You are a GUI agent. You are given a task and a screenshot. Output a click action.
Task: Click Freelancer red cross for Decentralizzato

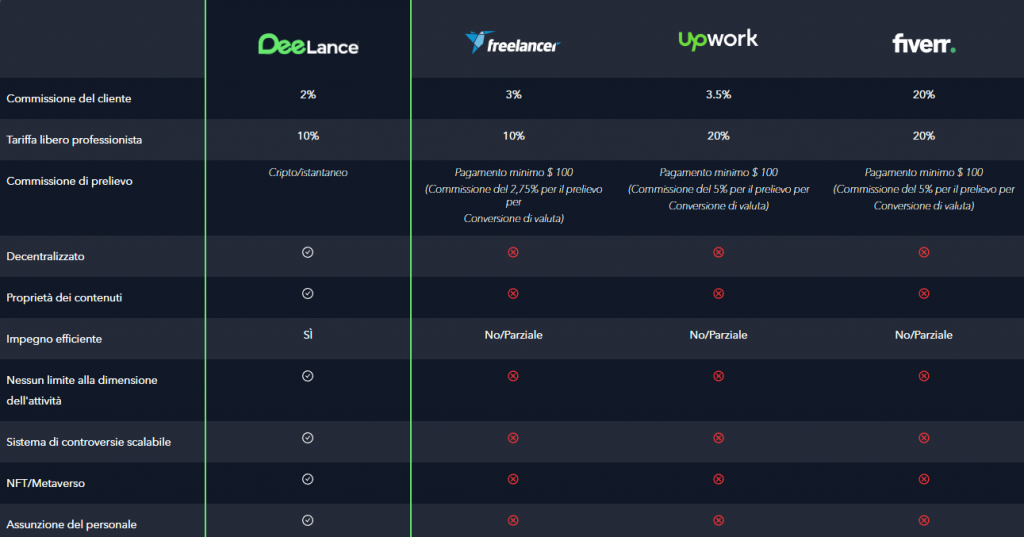tap(513, 252)
